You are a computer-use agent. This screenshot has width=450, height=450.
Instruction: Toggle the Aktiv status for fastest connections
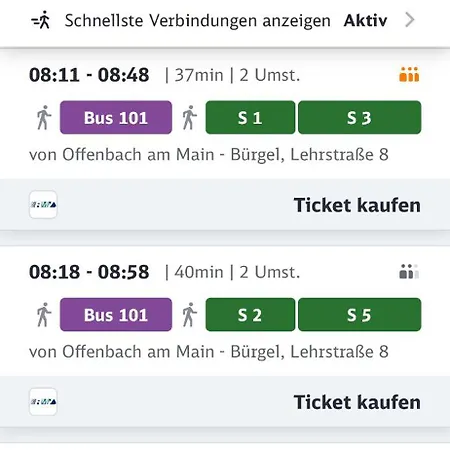365,20
